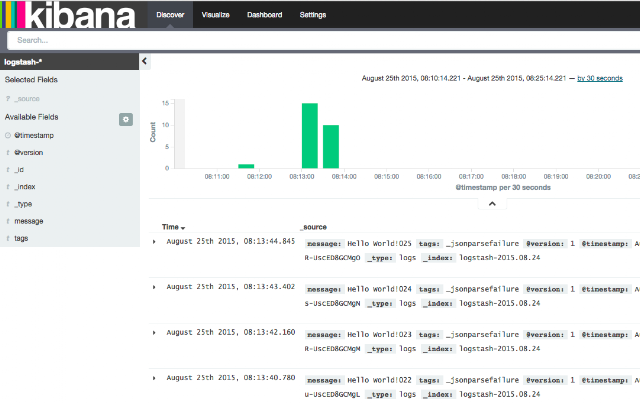The height and width of the screenshot is (404, 640).
Task: Click the Hello World!024 message text
Action: [379, 289]
